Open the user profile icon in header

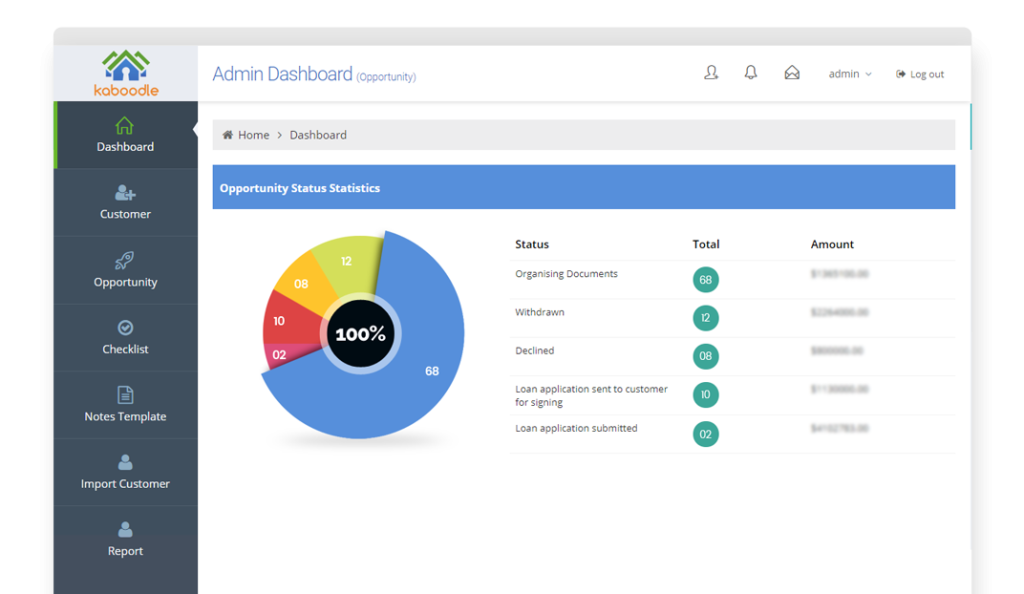711,73
